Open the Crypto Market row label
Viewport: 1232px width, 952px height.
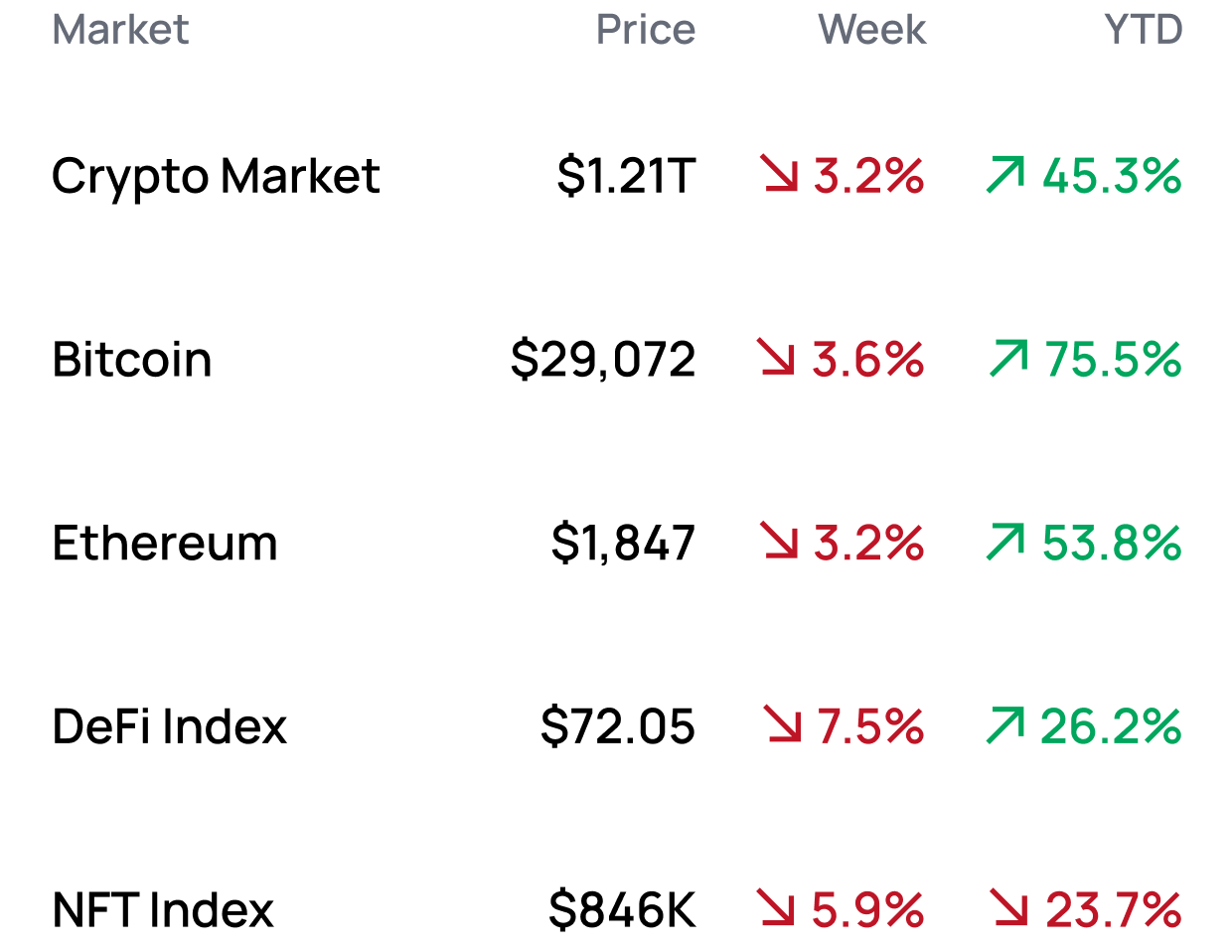click(x=216, y=177)
